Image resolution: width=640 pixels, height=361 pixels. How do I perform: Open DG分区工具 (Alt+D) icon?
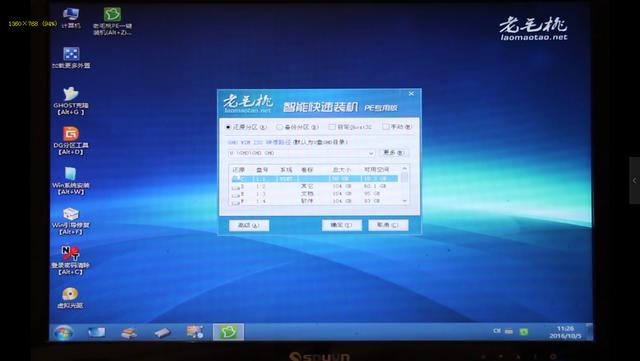71,141
